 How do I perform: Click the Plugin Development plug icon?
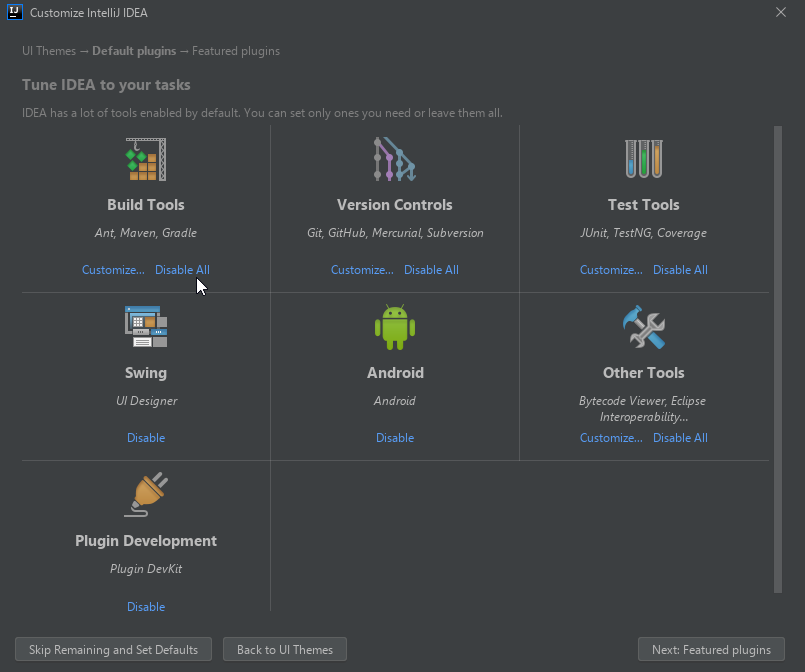(146, 495)
